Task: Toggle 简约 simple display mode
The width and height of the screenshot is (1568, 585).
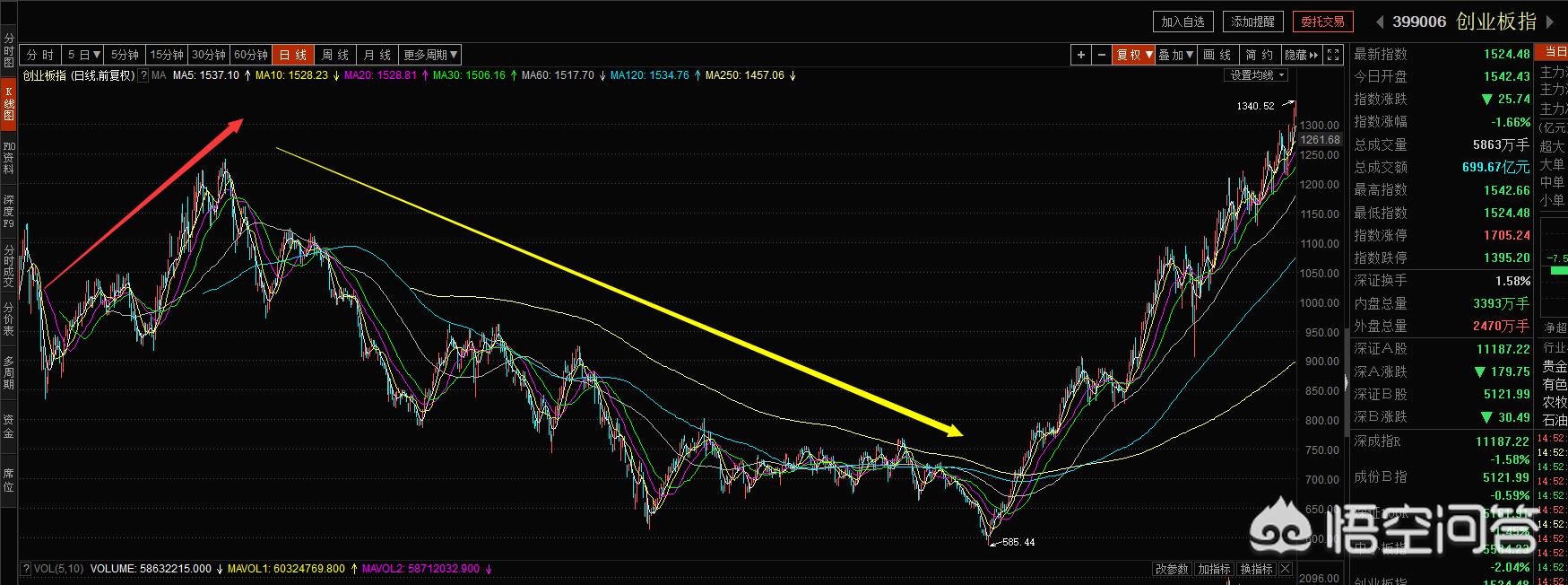Action: pos(1260,55)
